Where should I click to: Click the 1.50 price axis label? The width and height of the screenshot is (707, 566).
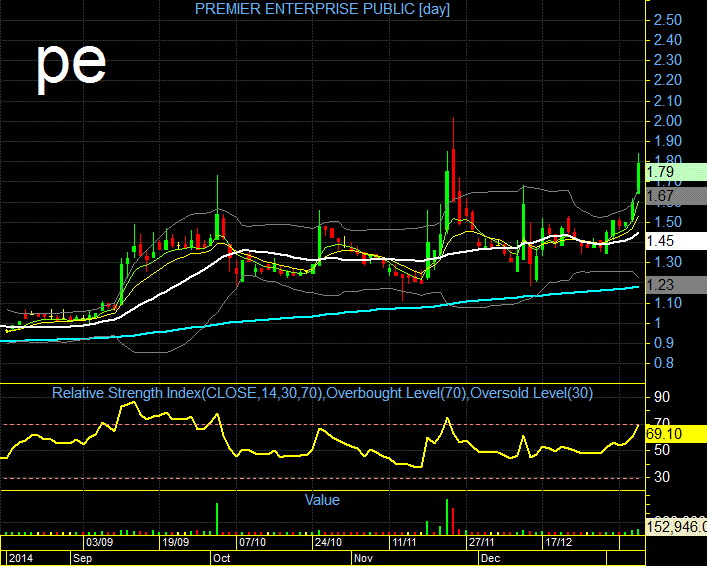point(667,222)
